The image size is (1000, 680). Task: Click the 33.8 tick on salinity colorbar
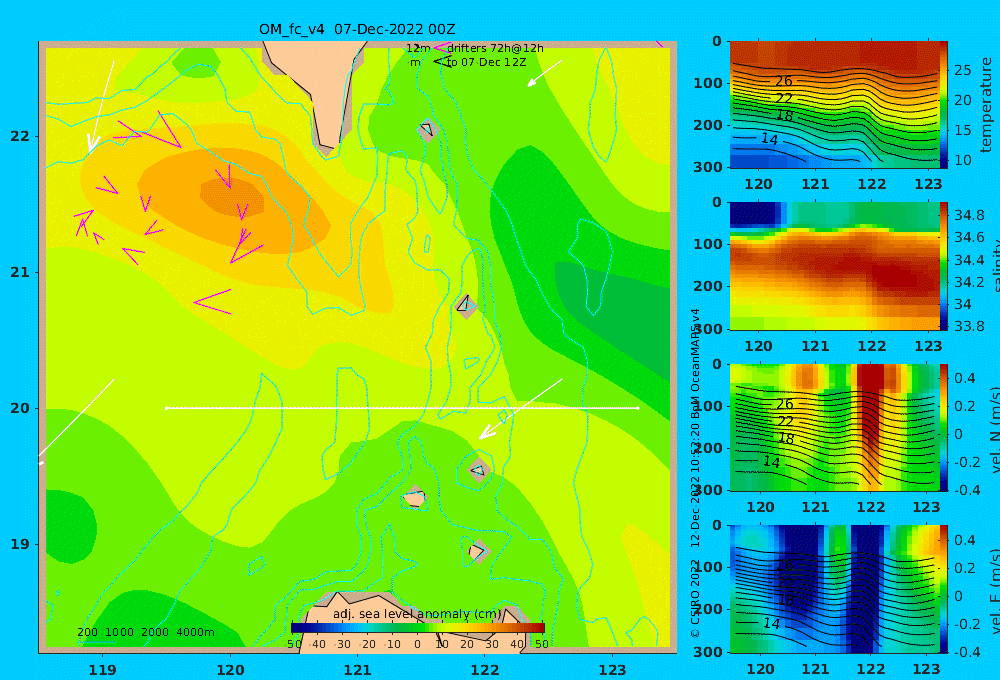click(x=969, y=326)
